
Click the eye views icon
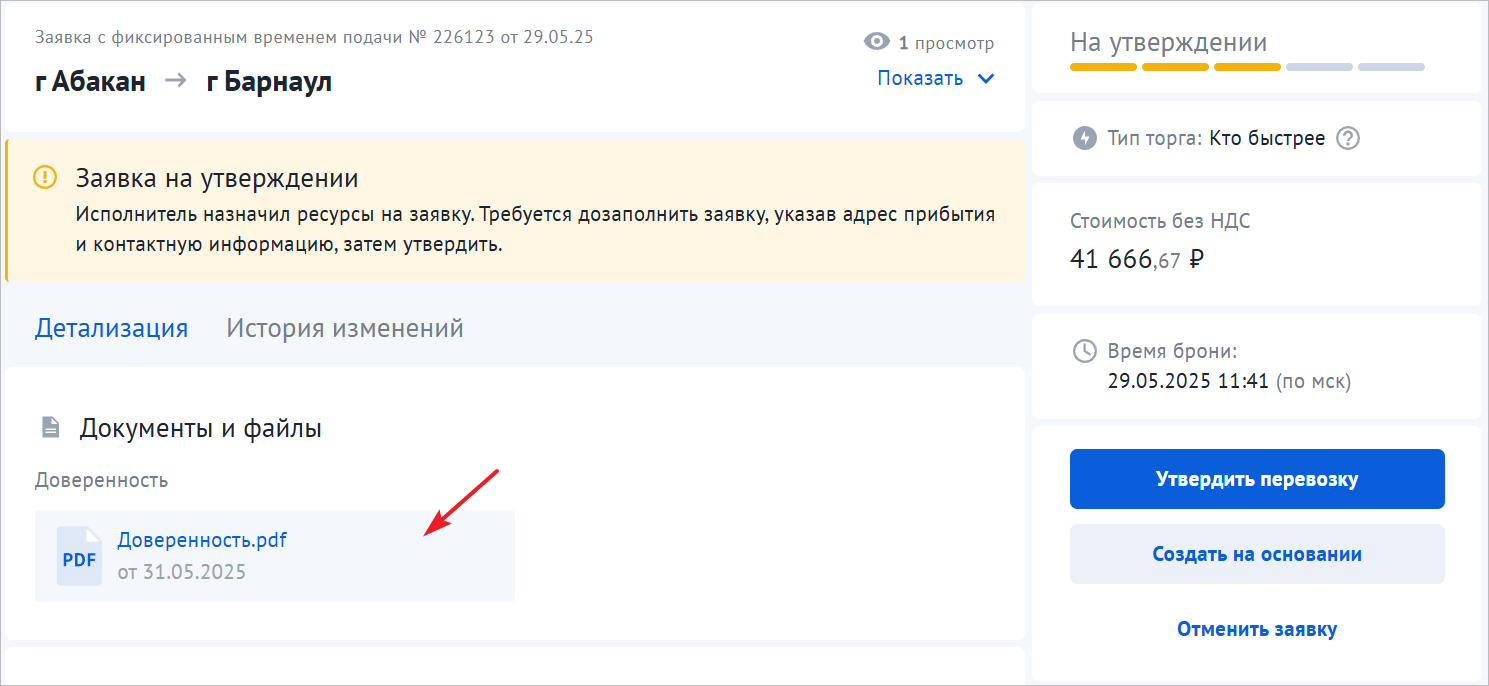[876, 42]
